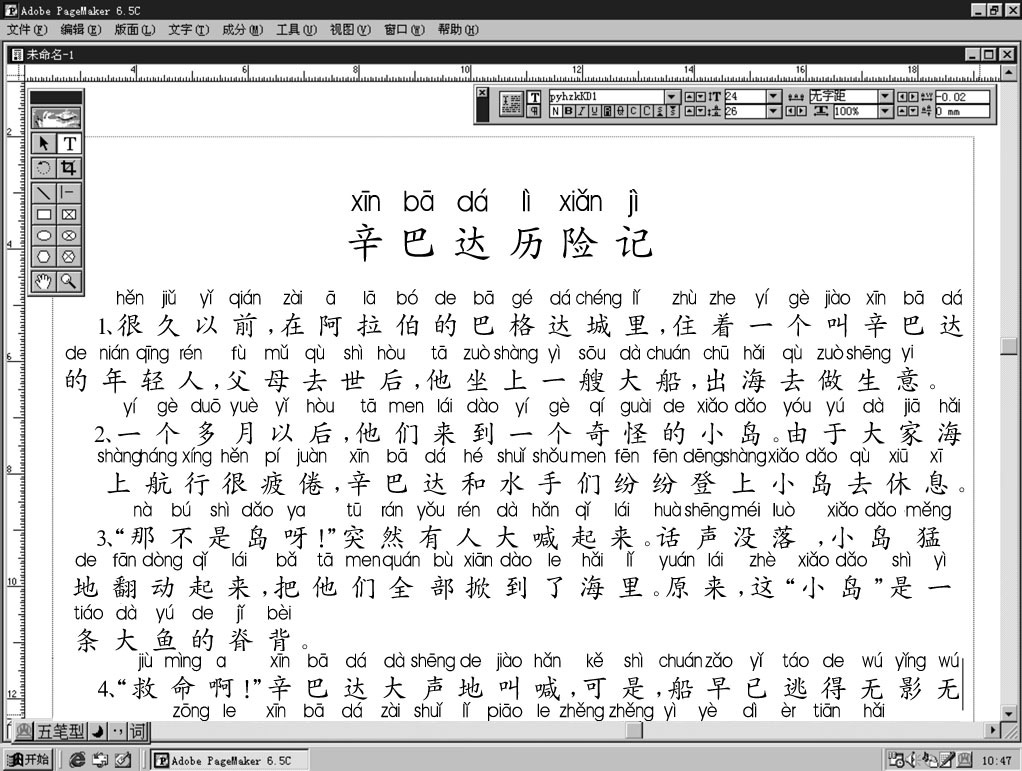
Task: Toggle Italic type style button
Action: 581,111
